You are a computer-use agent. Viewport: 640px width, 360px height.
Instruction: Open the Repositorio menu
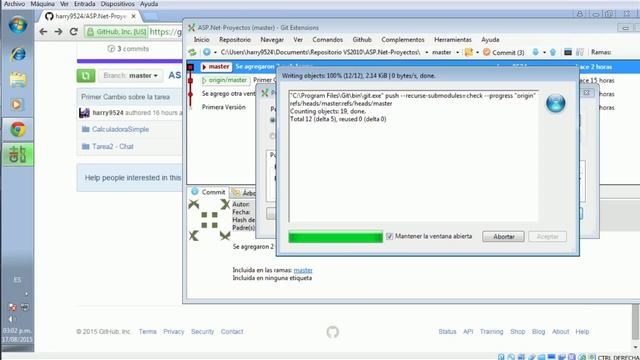coord(235,40)
